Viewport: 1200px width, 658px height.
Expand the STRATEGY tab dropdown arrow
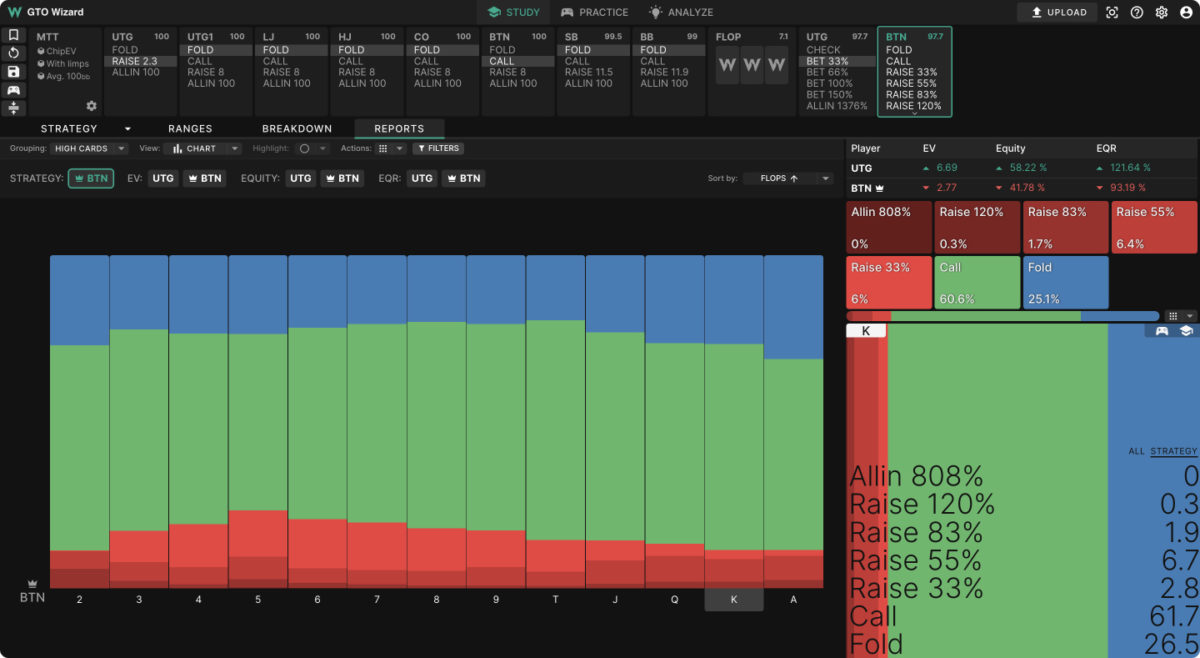[x=128, y=129]
